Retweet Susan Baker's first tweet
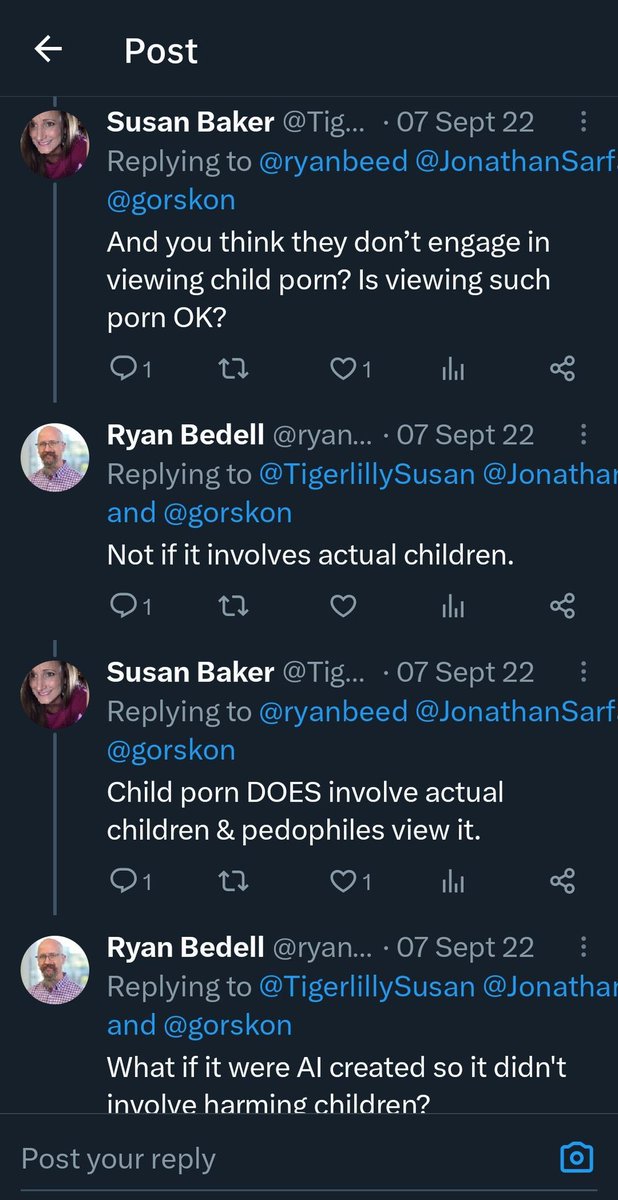The height and width of the screenshot is (1200, 618). pos(233,369)
